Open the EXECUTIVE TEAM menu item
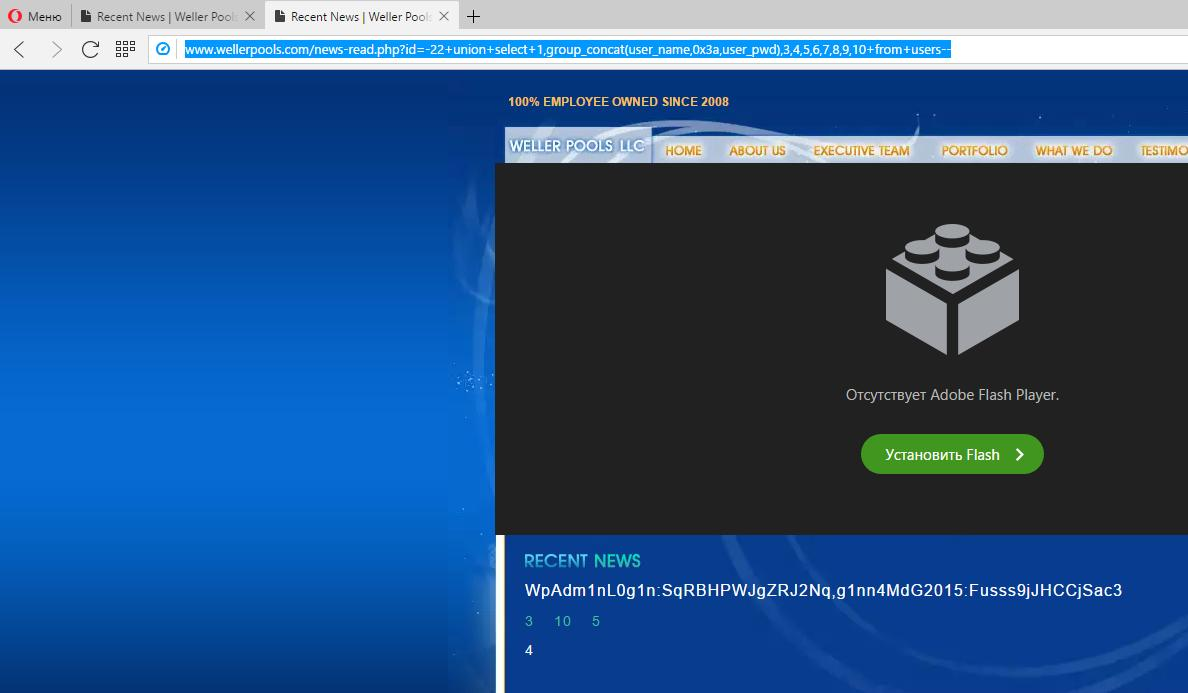This screenshot has height=693, width=1188. pos(861,151)
